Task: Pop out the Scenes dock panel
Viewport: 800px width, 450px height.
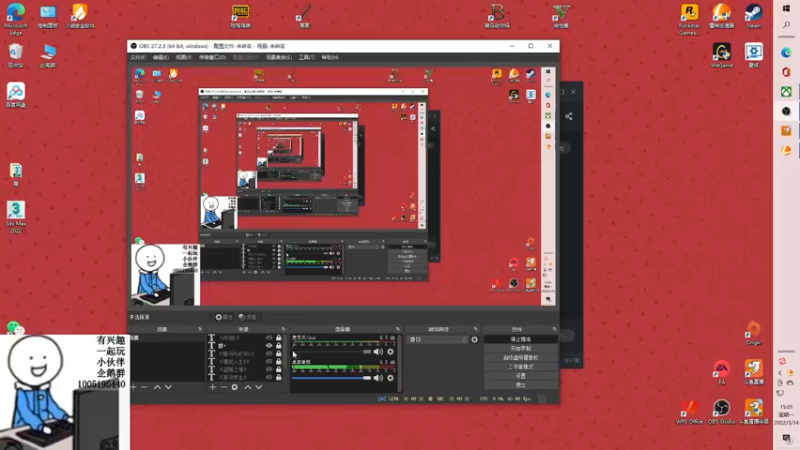Action: [200, 329]
